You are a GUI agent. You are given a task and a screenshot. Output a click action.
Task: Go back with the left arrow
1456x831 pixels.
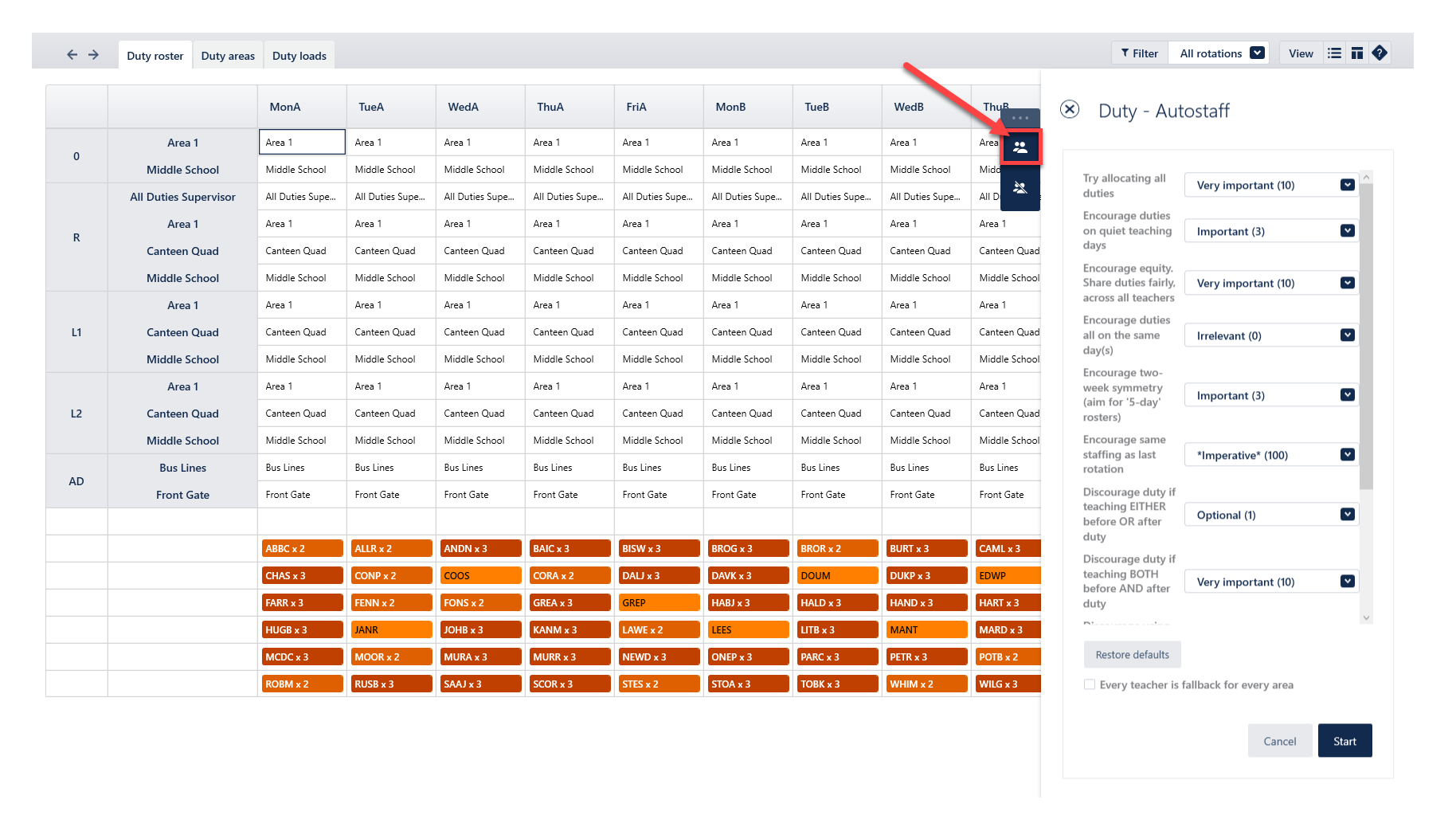click(72, 55)
